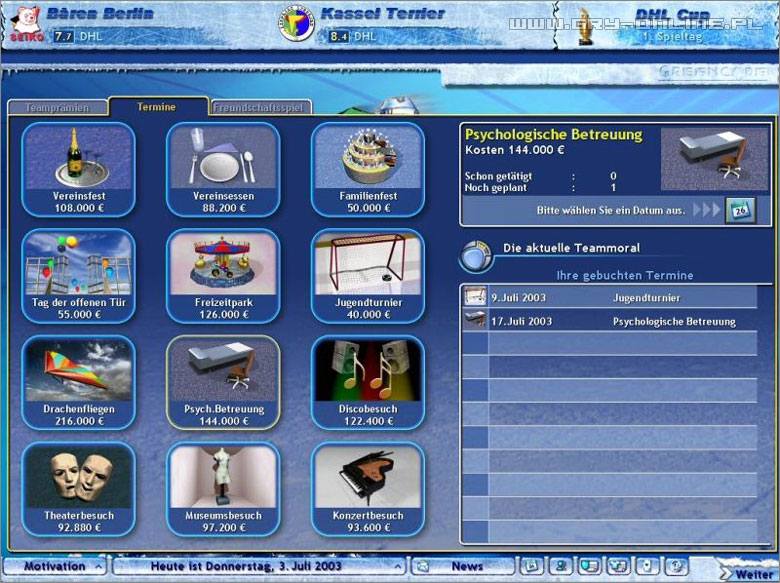Select the Jugendturnier hockey goal event
The height and width of the screenshot is (583, 780).
coord(368,276)
